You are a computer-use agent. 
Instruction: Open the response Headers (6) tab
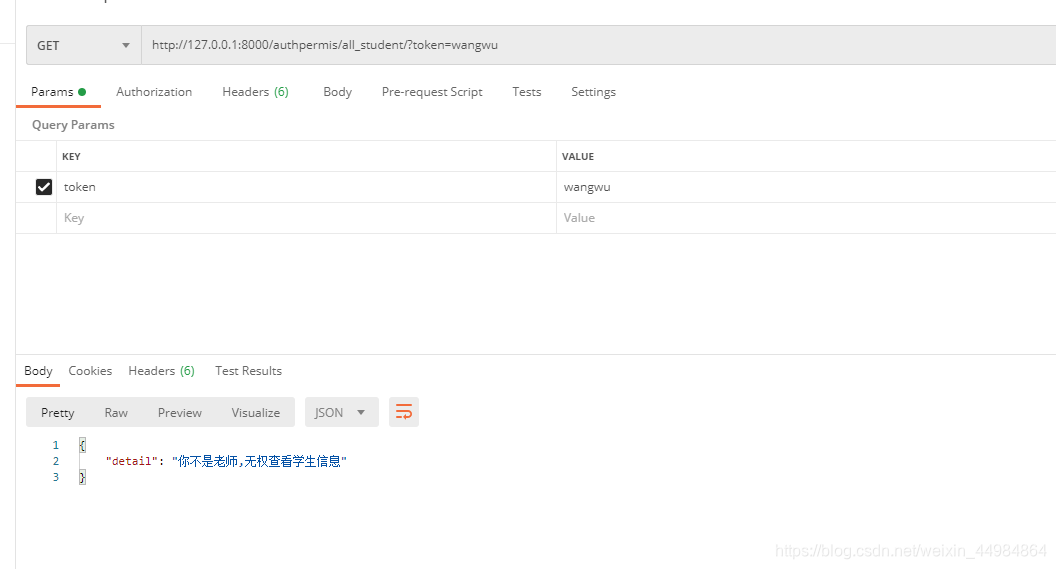click(162, 371)
